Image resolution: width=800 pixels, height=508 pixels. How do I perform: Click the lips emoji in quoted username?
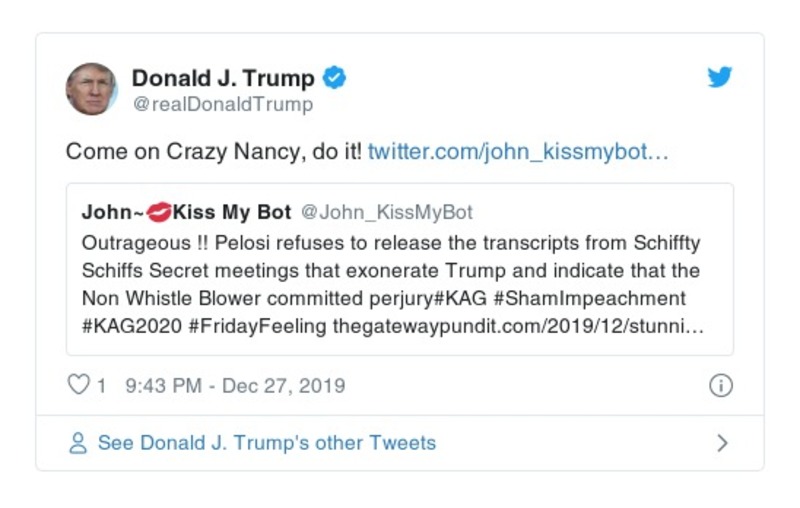coord(159,212)
